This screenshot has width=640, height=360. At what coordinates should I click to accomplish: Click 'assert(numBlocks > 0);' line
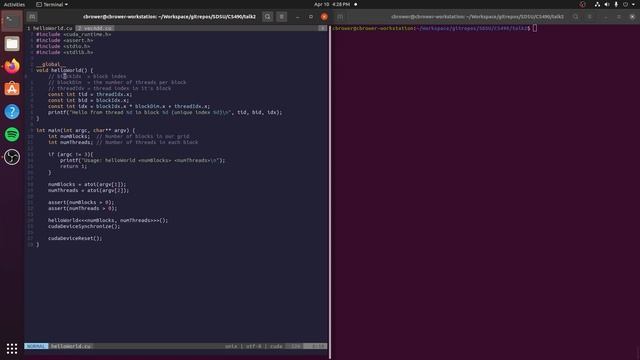coord(81,202)
